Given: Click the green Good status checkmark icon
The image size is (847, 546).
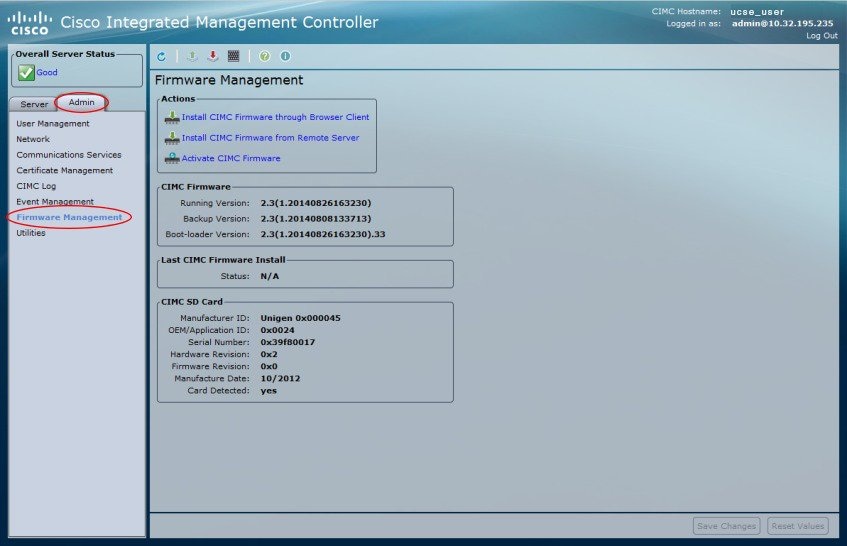Looking at the screenshot, I should pyautogui.click(x=26, y=72).
